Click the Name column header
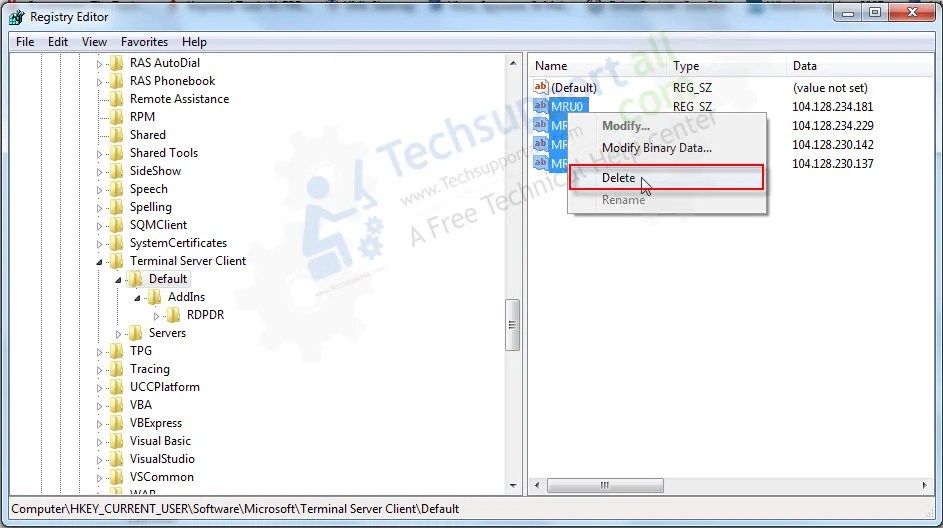The width and height of the screenshot is (943, 528). pyautogui.click(x=597, y=66)
